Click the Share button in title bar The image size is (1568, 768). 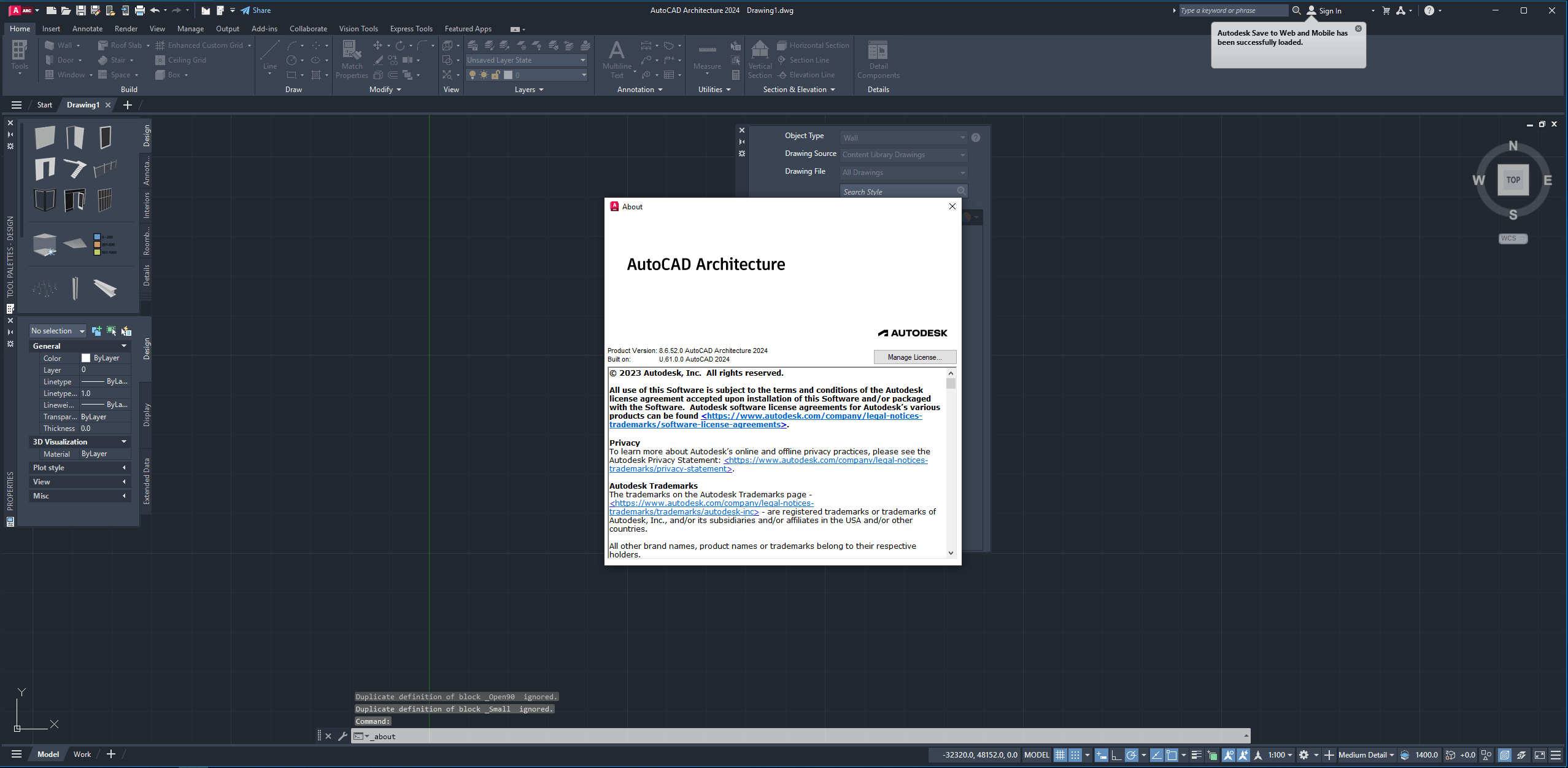point(256,10)
